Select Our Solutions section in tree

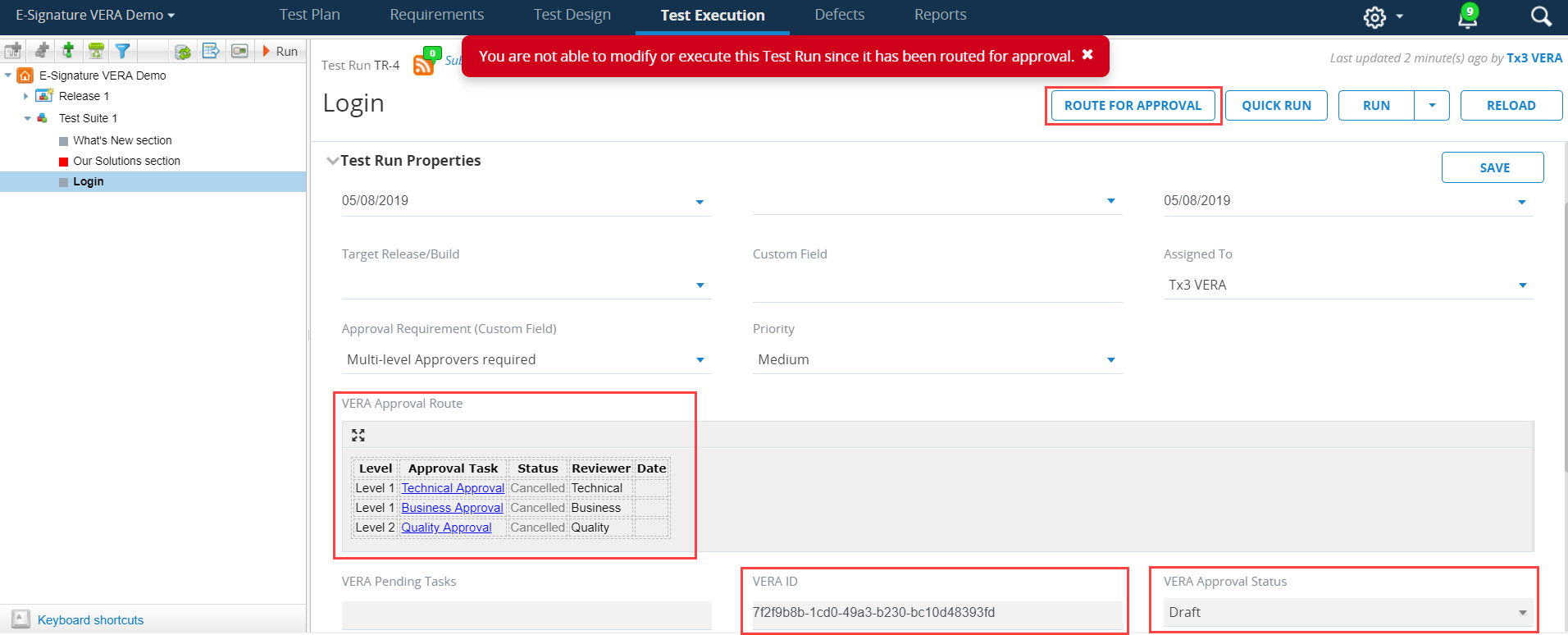click(x=126, y=161)
